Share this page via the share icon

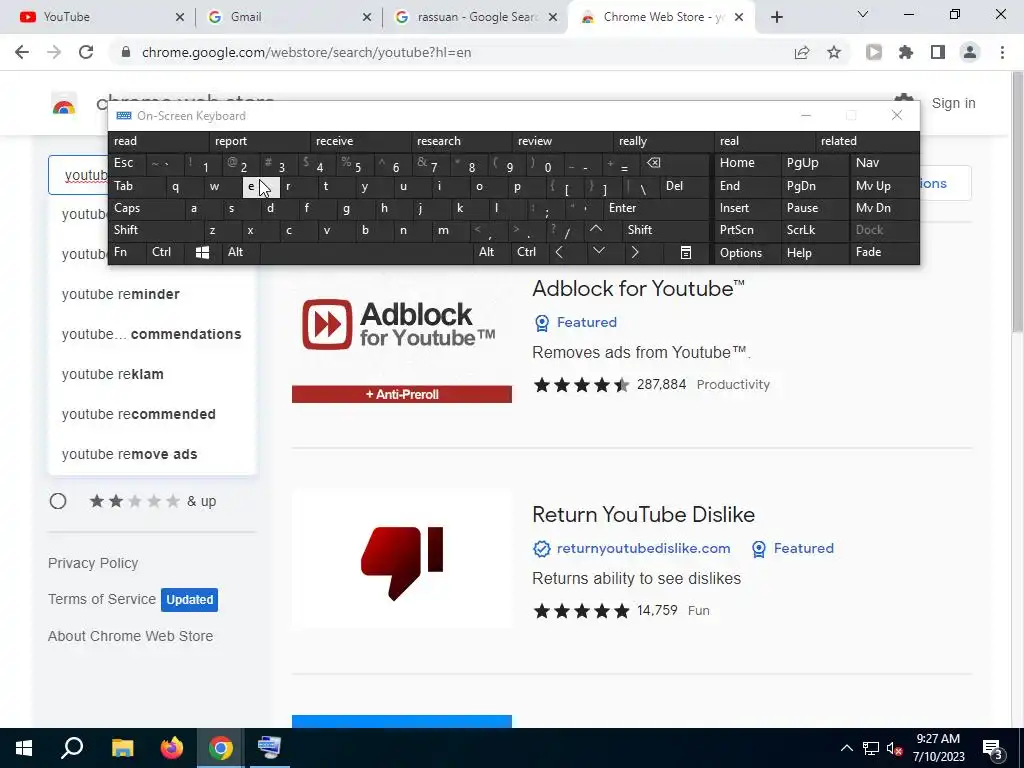click(x=802, y=52)
